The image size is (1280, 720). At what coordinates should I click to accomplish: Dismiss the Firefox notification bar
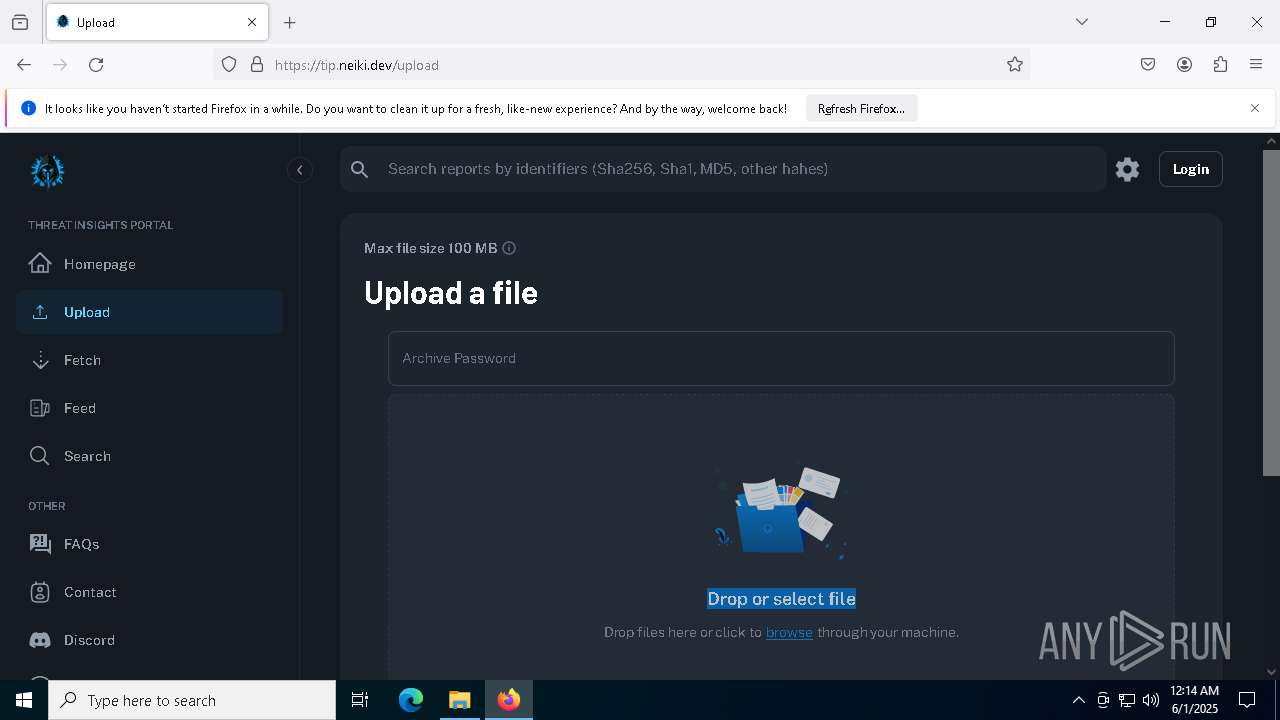point(1255,108)
